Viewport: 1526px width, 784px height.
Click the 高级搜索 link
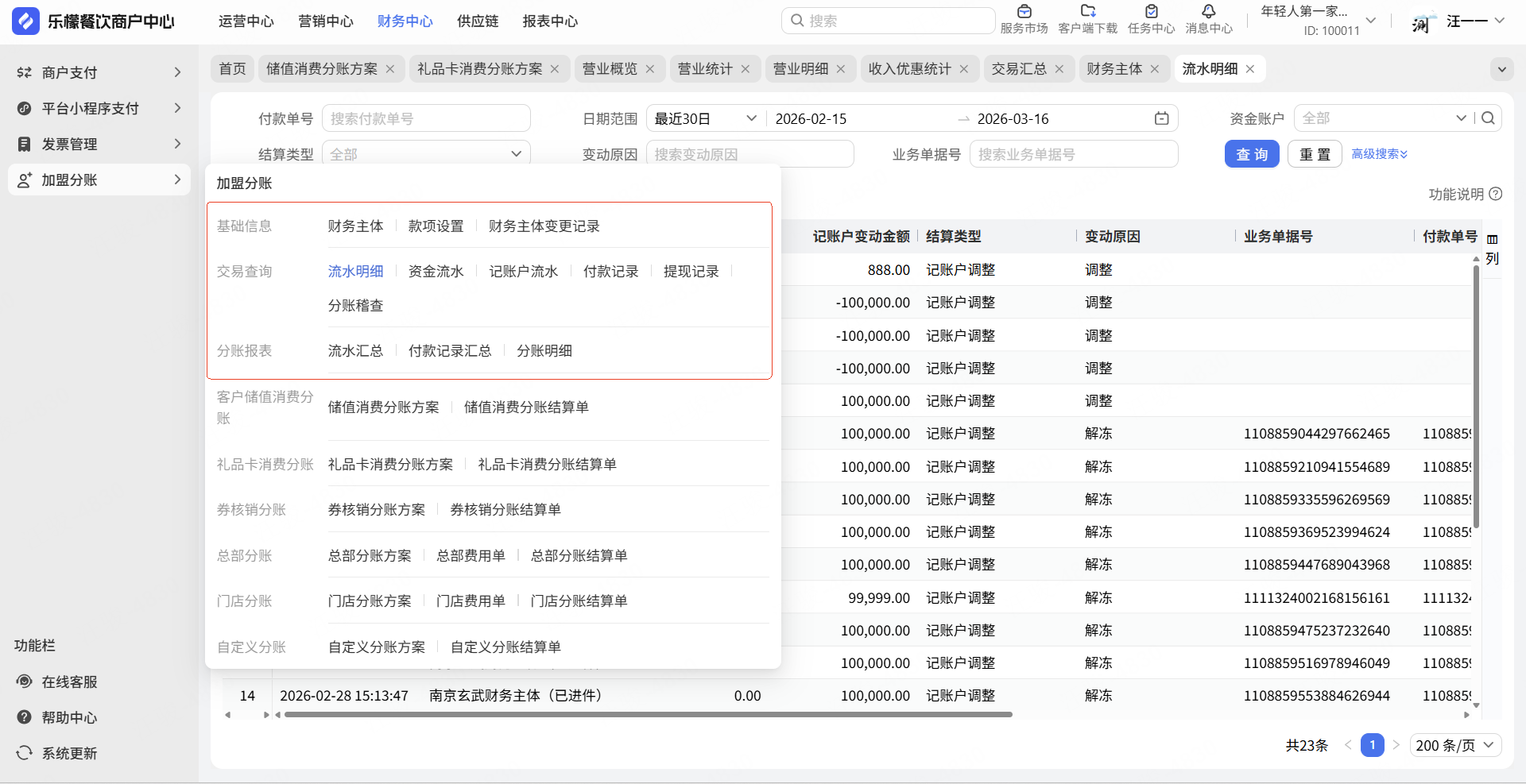click(1379, 154)
